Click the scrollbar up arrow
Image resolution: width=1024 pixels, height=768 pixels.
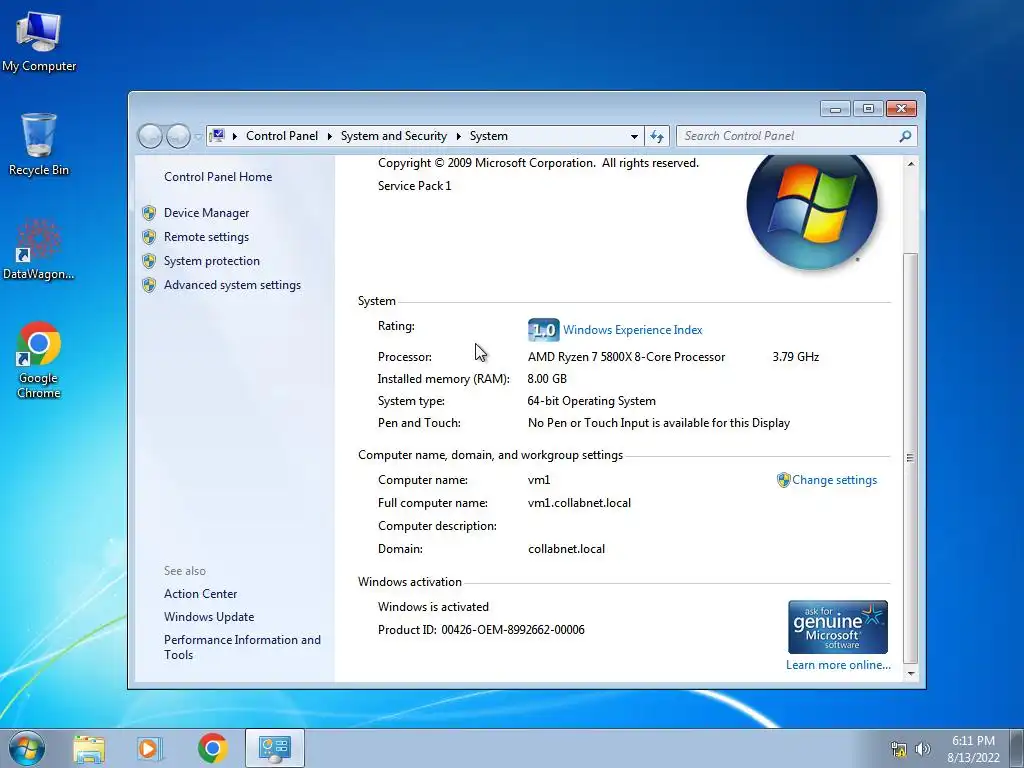click(x=910, y=164)
